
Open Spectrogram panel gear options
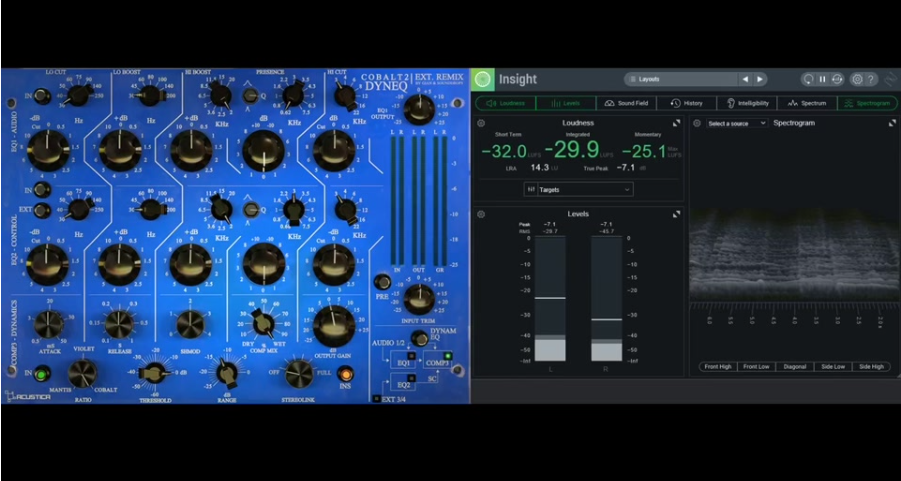[x=697, y=123]
